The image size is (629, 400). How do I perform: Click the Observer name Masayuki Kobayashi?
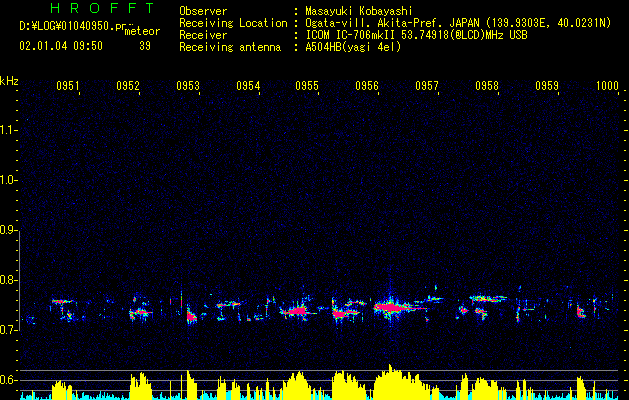pyautogui.click(x=358, y=11)
